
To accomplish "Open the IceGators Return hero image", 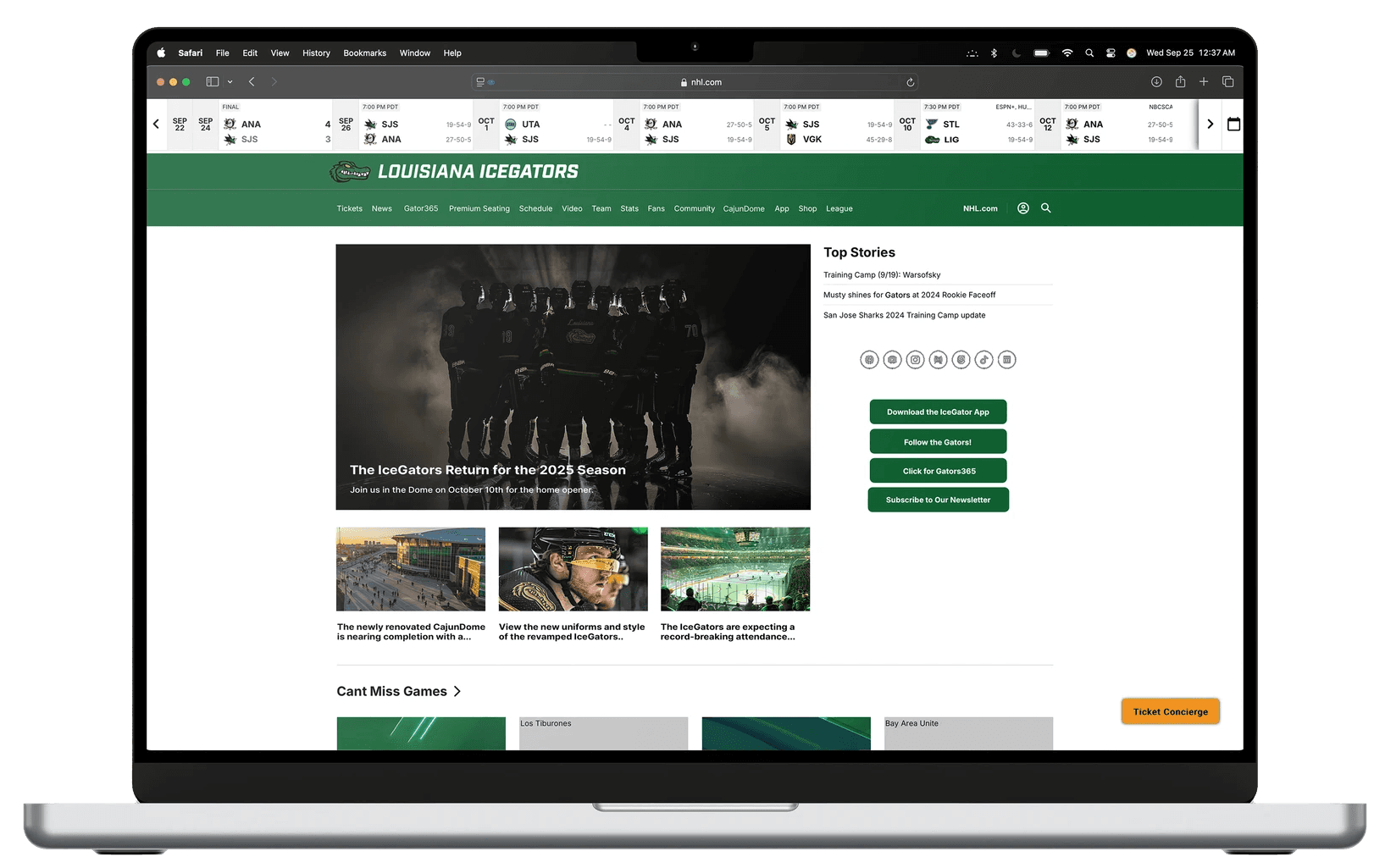I will 573,378.
